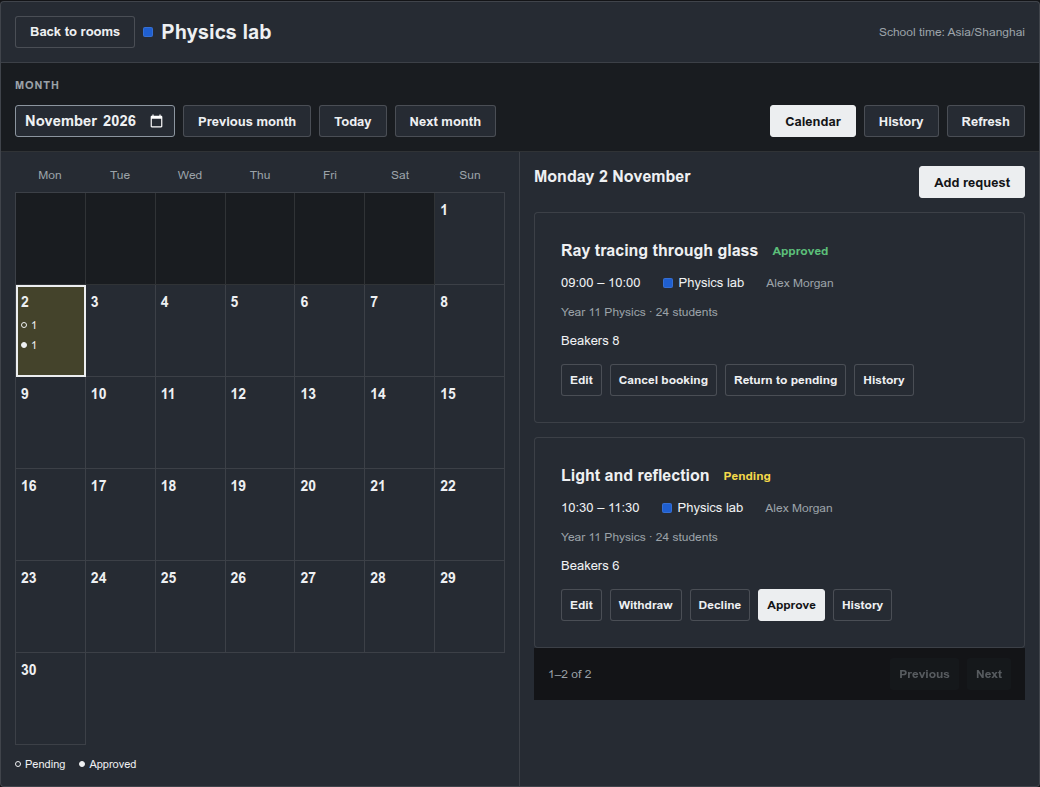
Task: Select 12 November in the calendar
Action: 260,423
